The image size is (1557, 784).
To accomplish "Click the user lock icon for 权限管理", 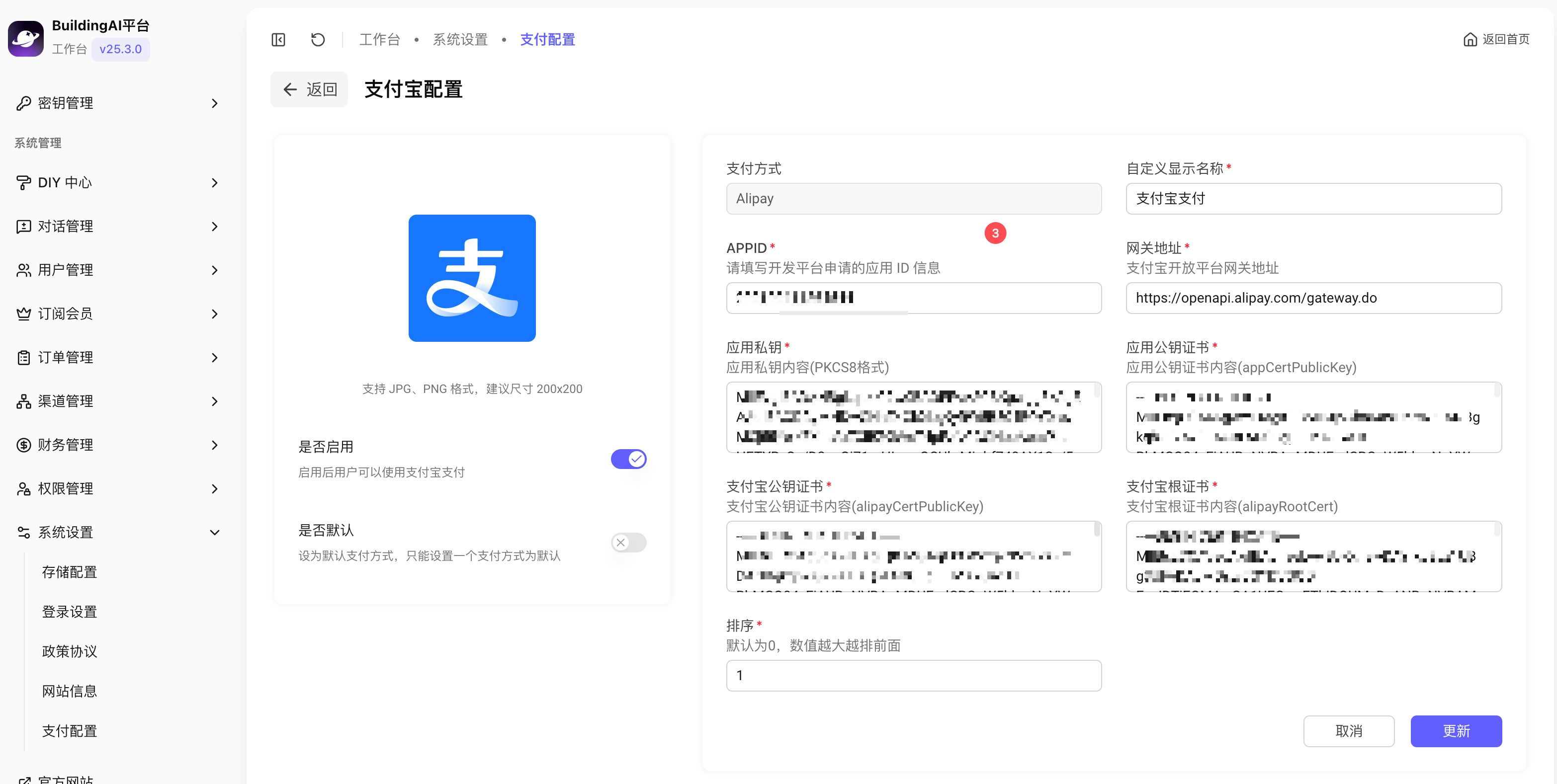I will [23, 489].
